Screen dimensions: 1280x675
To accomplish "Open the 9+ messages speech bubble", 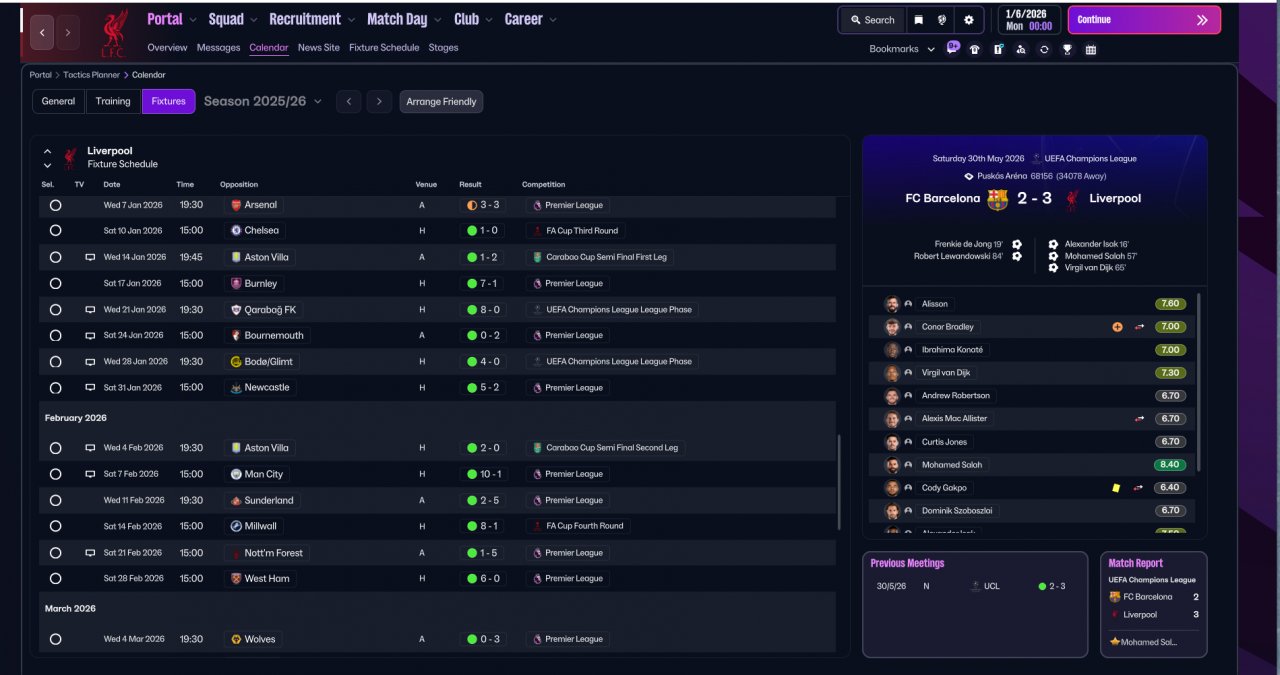I will tap(952, 48).
